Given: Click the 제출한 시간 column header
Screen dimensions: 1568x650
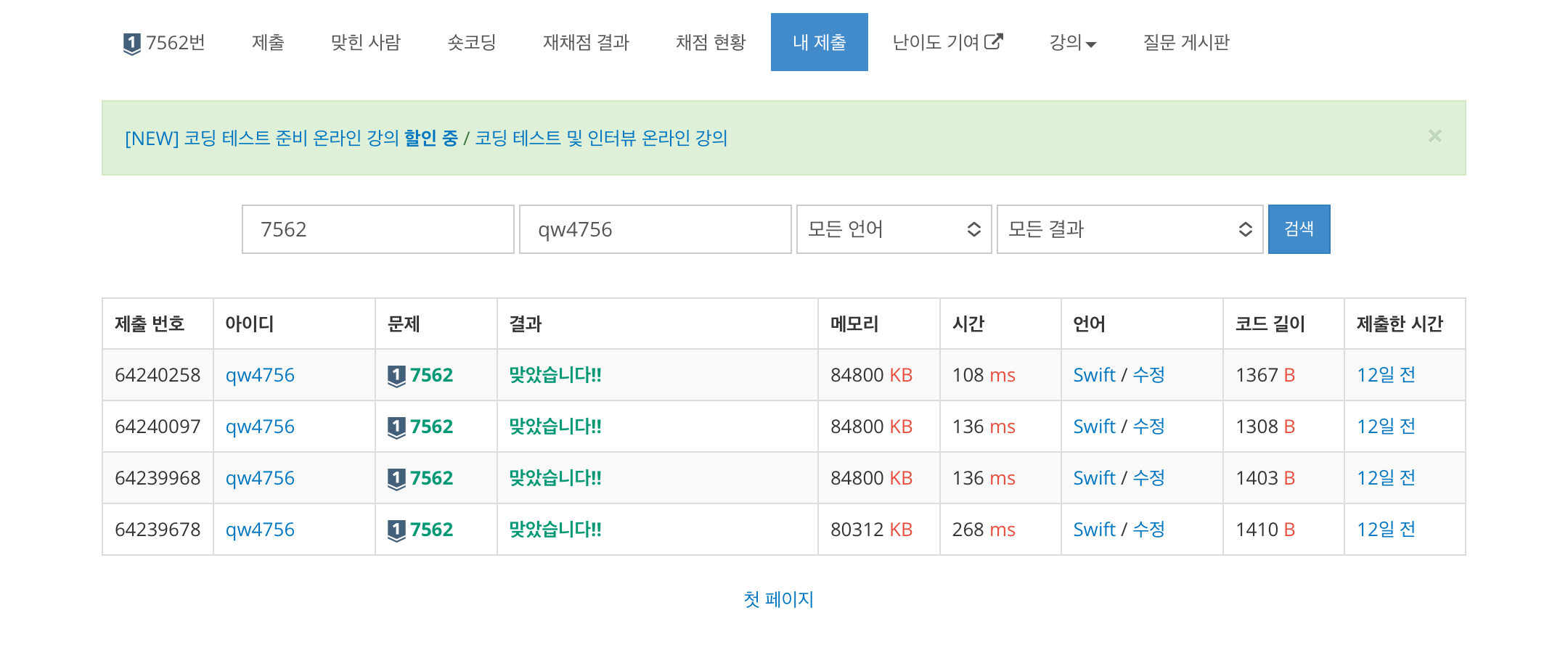Looking at the screenshot, I should pos(1400,324).
